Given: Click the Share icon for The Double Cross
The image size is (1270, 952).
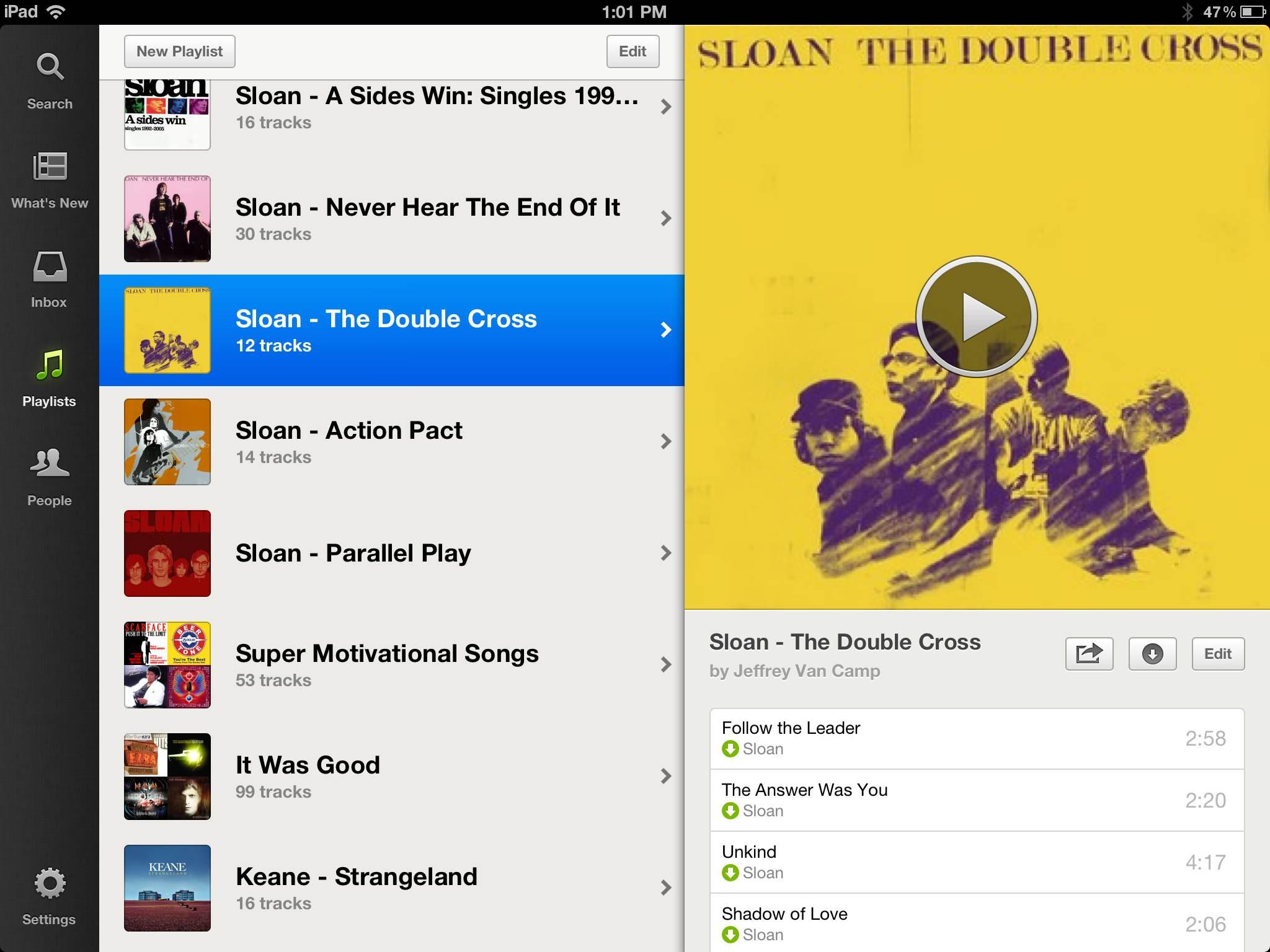Looking at the screenshot, I should point(1090,653).
